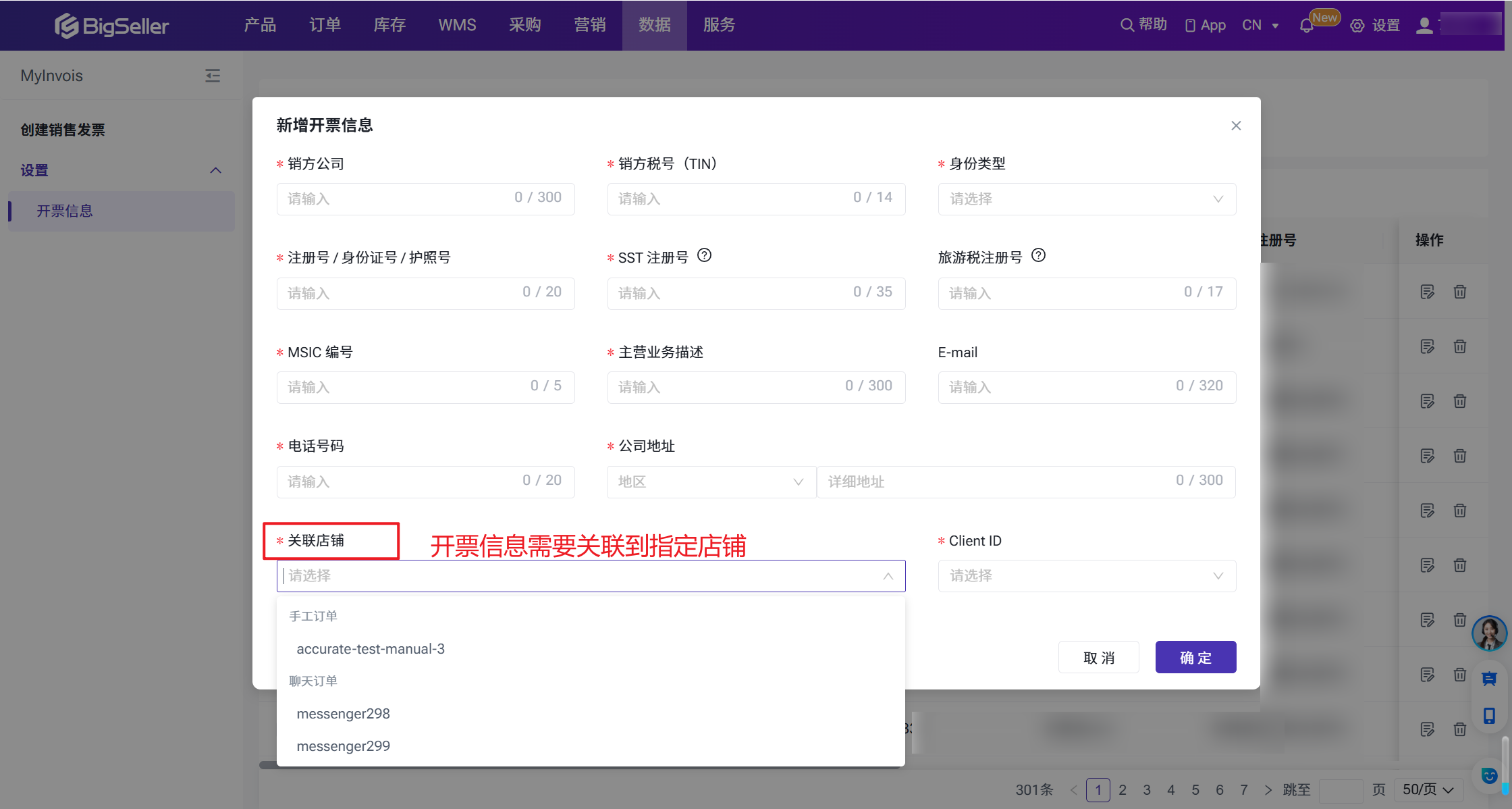The image size is (1512, 809).
Task: Click edit icon in first table row
Action: click(1427, 292)
